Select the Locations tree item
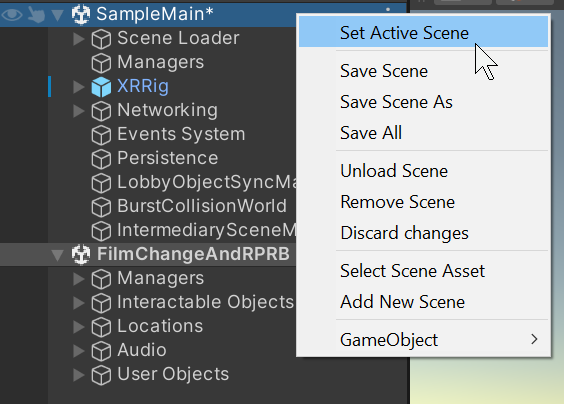 160,326
